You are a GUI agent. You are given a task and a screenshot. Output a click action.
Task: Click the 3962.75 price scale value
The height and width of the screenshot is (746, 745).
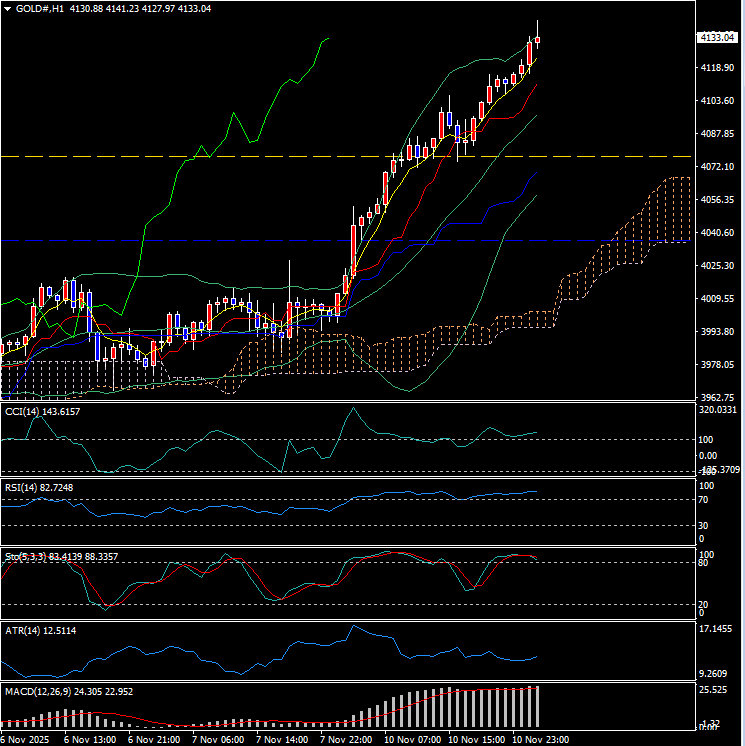[716, 397]
